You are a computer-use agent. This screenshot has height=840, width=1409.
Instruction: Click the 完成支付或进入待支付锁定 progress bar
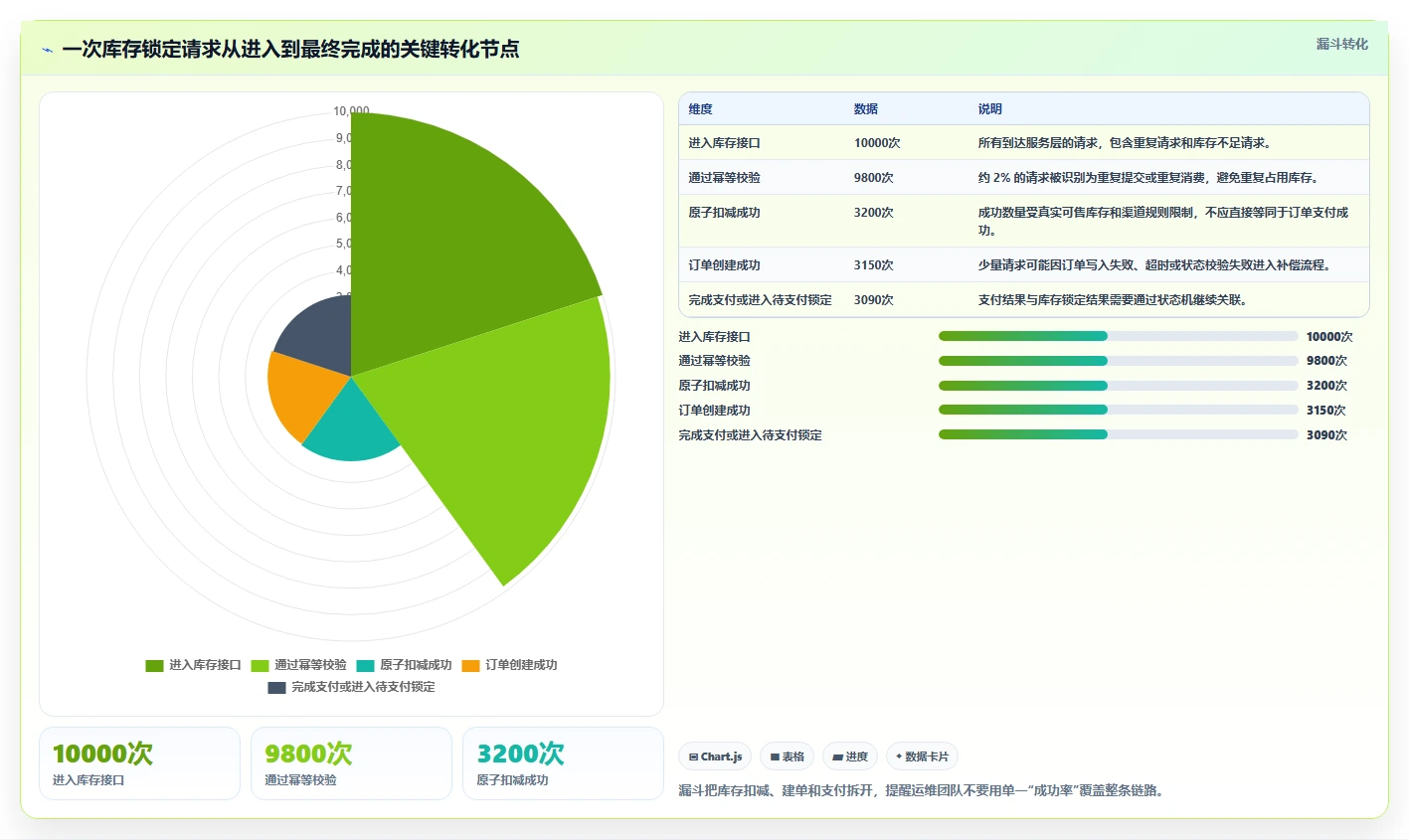pyautogui.click(x=1119, y=434)
